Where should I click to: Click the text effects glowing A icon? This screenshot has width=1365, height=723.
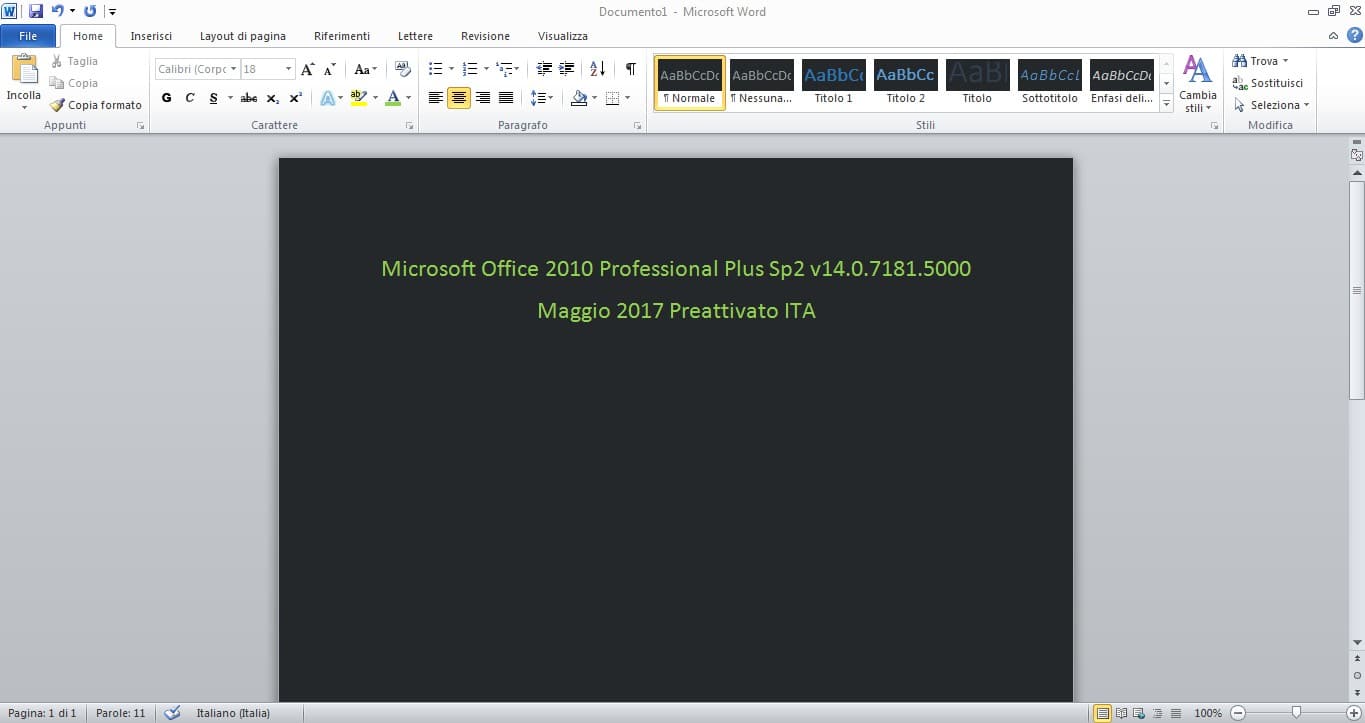tap(327, 98)
